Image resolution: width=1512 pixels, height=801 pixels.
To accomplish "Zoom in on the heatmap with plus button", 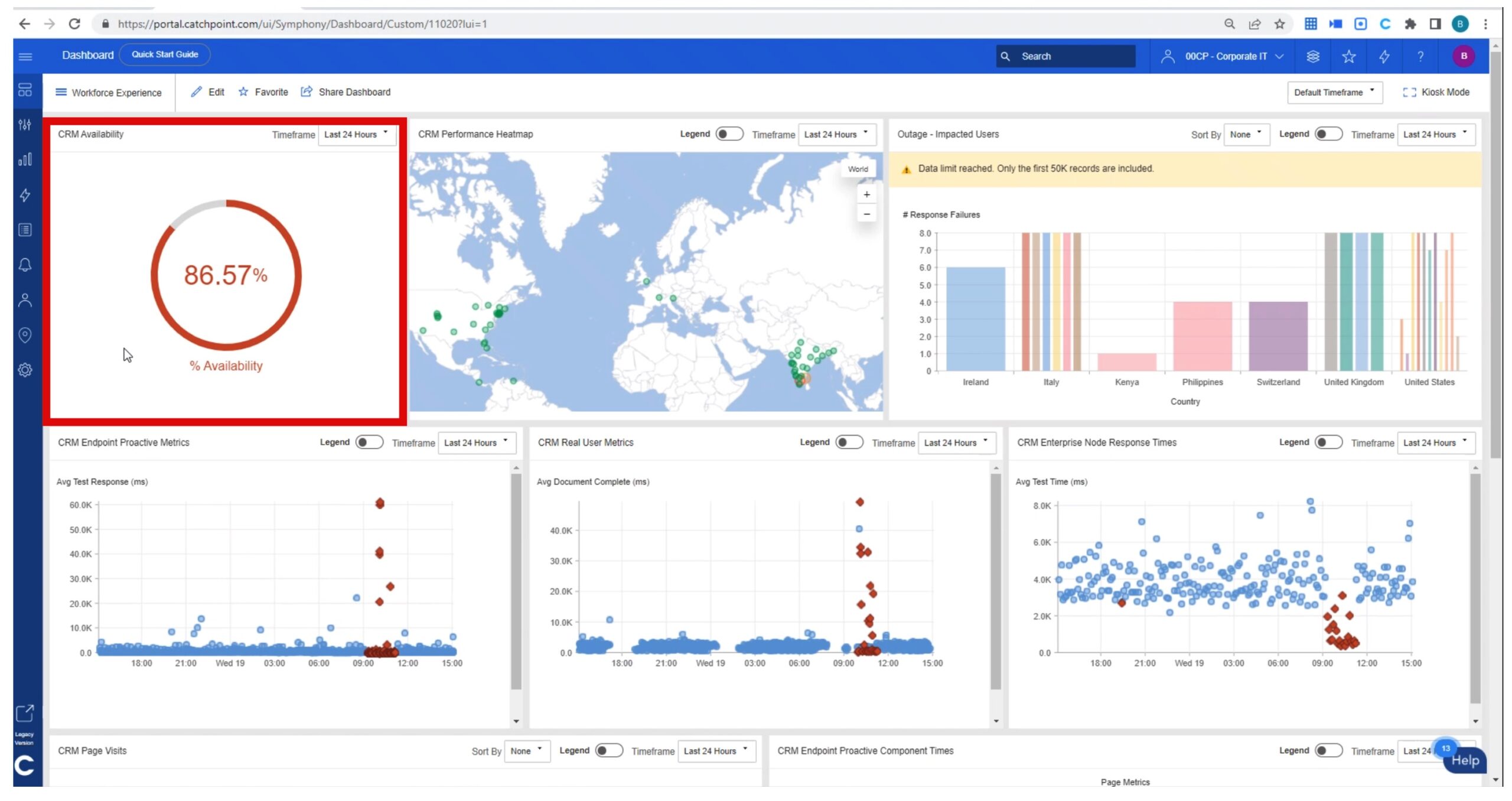I will point(866,194).
